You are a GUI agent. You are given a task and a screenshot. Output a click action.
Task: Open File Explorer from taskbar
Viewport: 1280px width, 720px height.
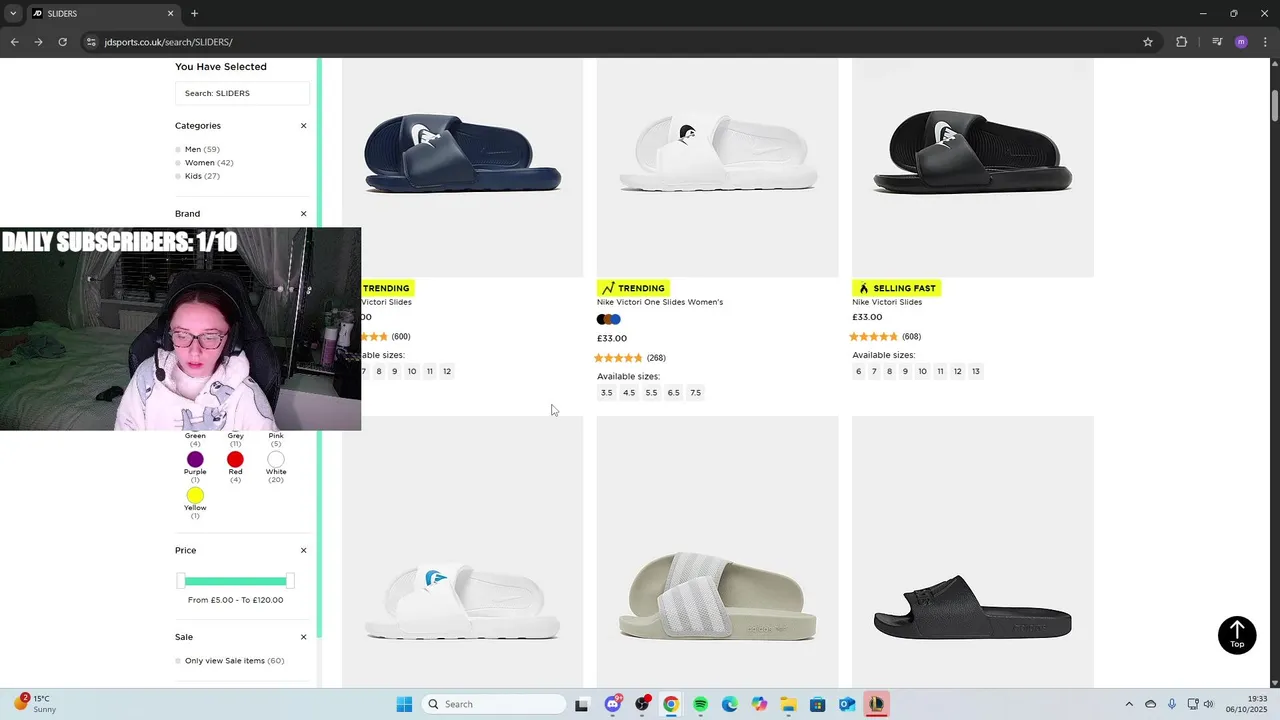point(788,704)
